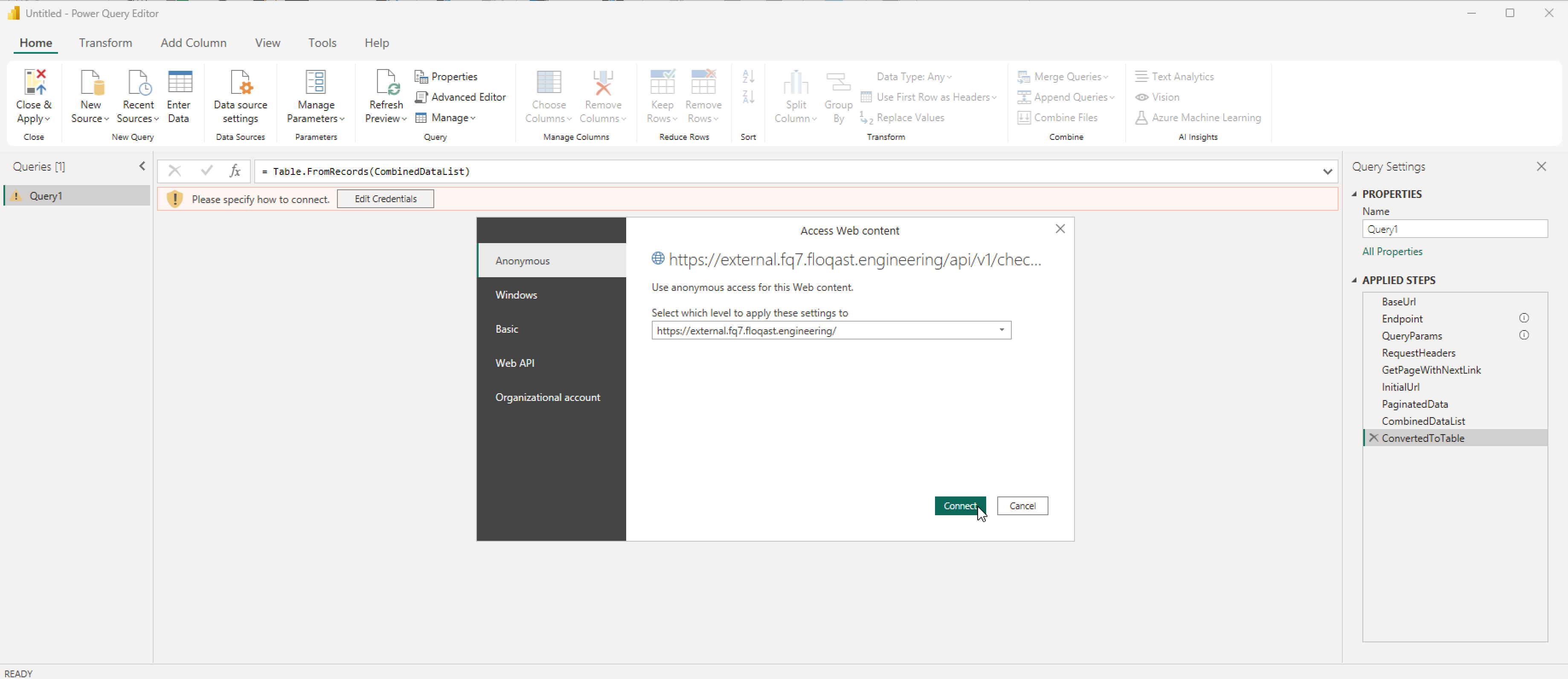The image size is (1568, 679).
Task: Click the Split Column icon
Action: coord(796,82)
